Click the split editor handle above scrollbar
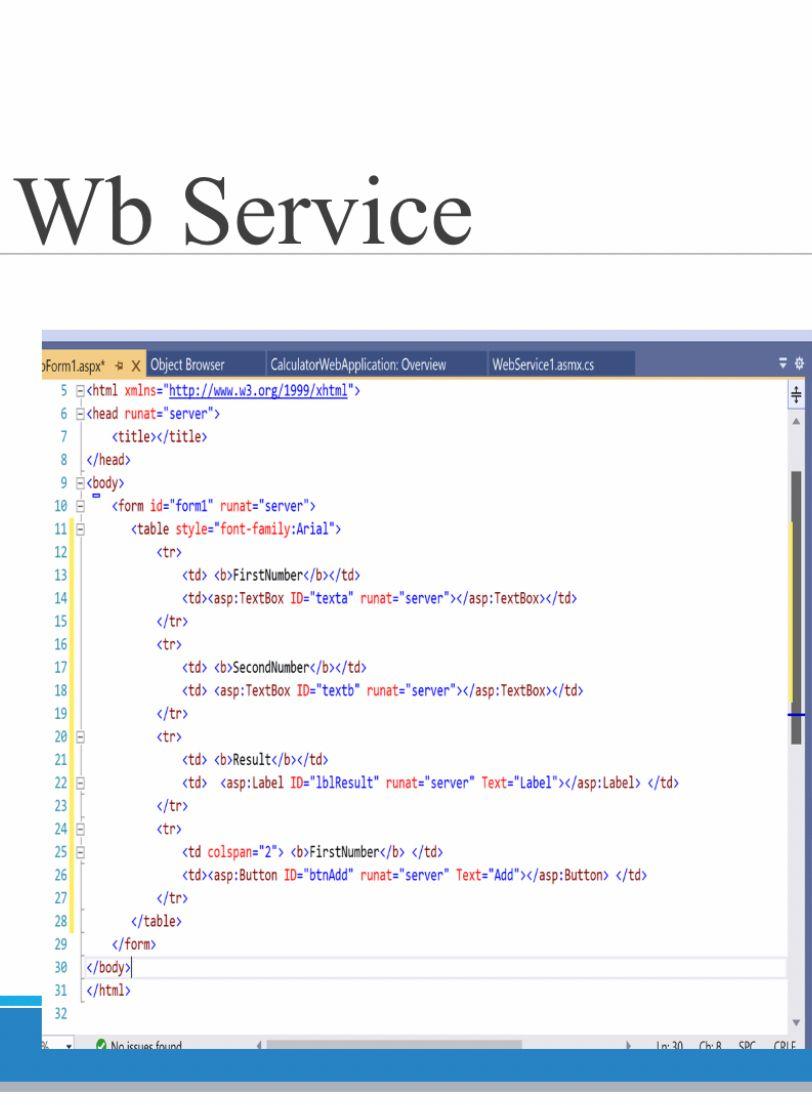This screenshot has height=1105, width=812. click(x=794, y=393)
